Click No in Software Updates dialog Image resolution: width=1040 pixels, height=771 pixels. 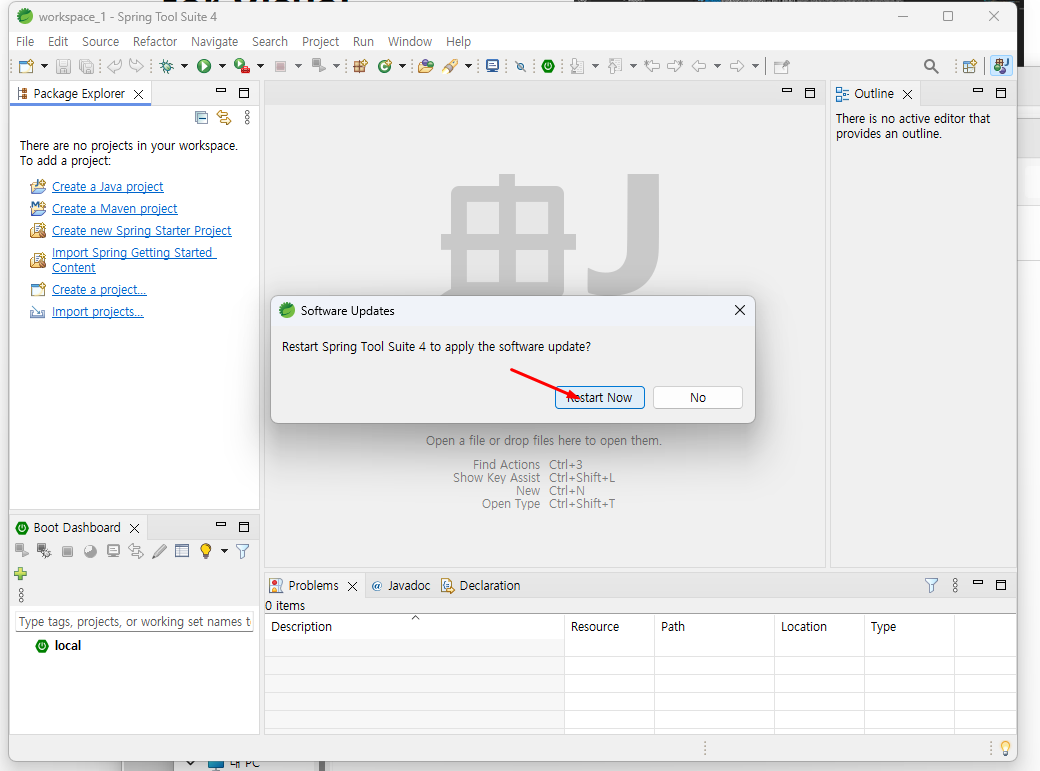[x=698, y=397]
